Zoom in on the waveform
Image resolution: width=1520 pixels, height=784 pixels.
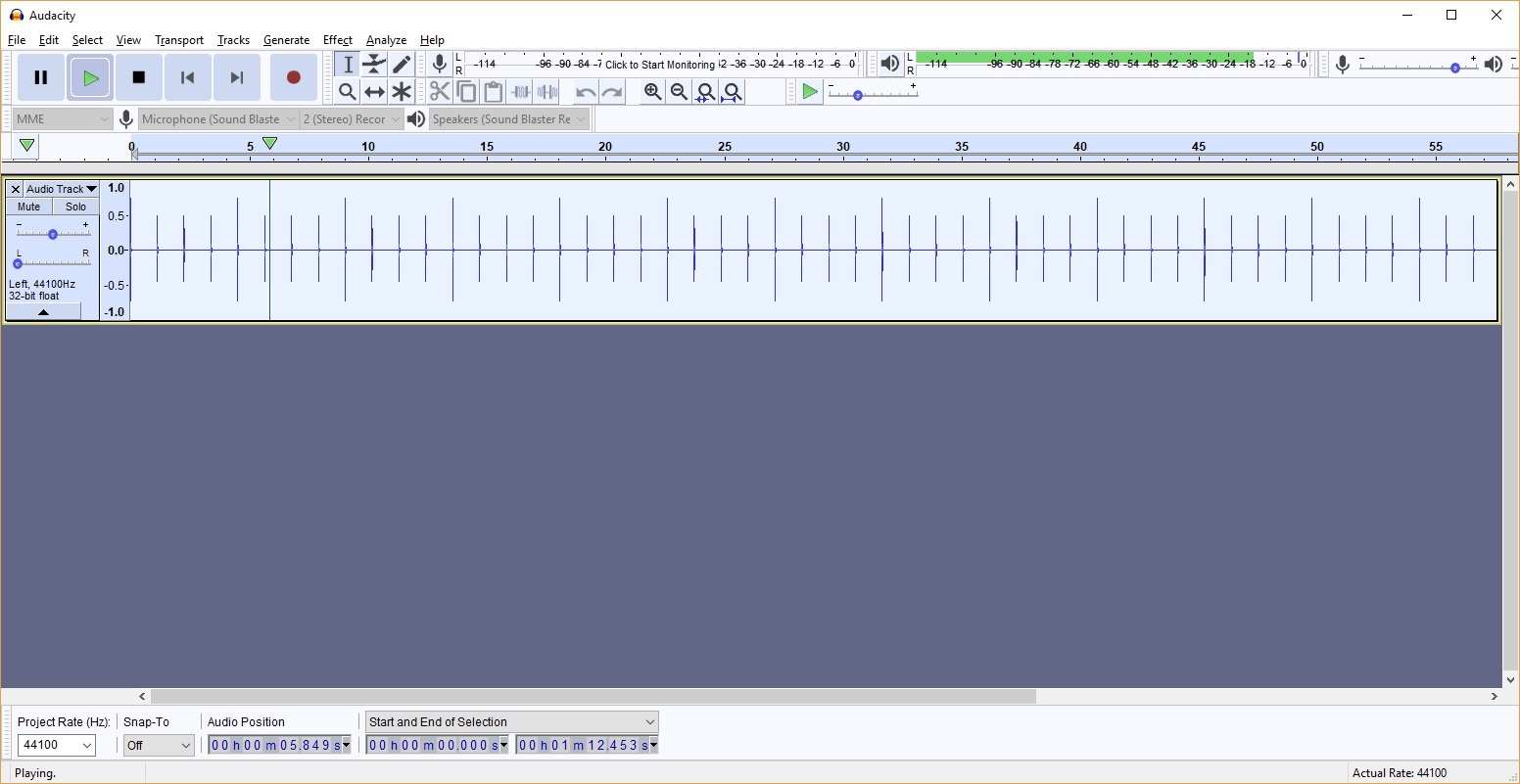tap(653, 92)
